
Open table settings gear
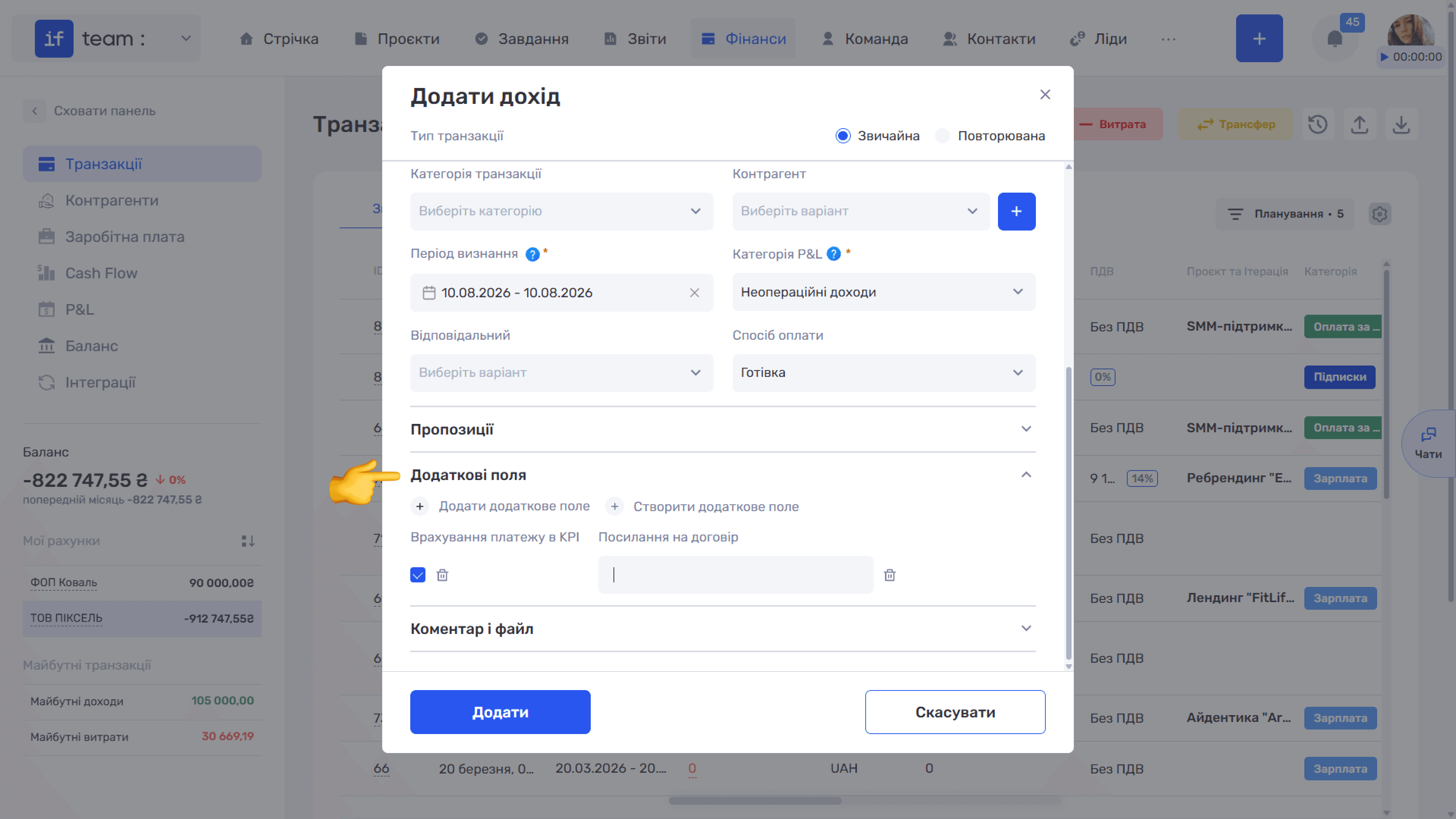click(x=1380, y=214)
